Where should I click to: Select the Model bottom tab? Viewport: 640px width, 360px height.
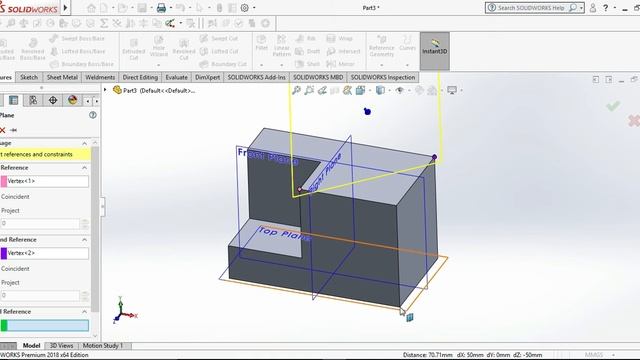[31, 346]
